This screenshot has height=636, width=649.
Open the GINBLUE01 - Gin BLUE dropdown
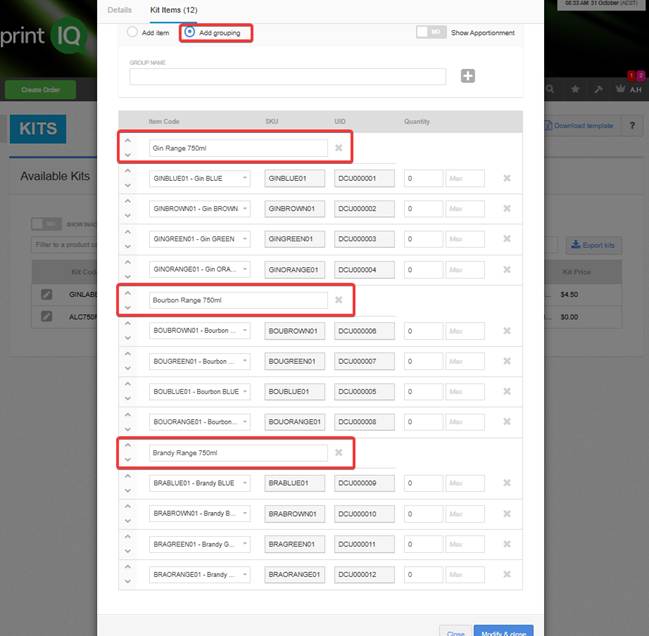tap(200, 178)
